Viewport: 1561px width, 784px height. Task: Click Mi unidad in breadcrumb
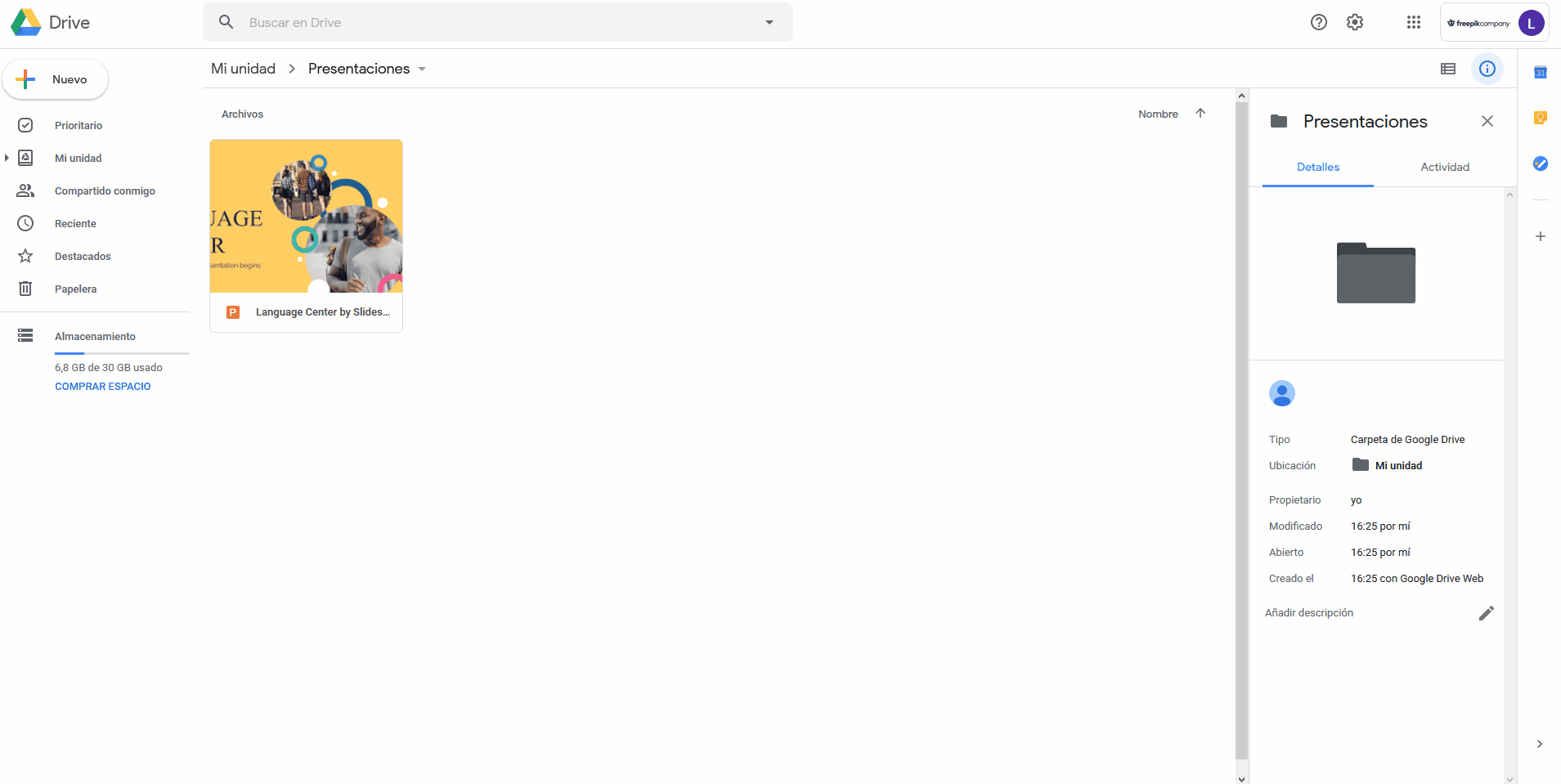click(x=243, y=69)
